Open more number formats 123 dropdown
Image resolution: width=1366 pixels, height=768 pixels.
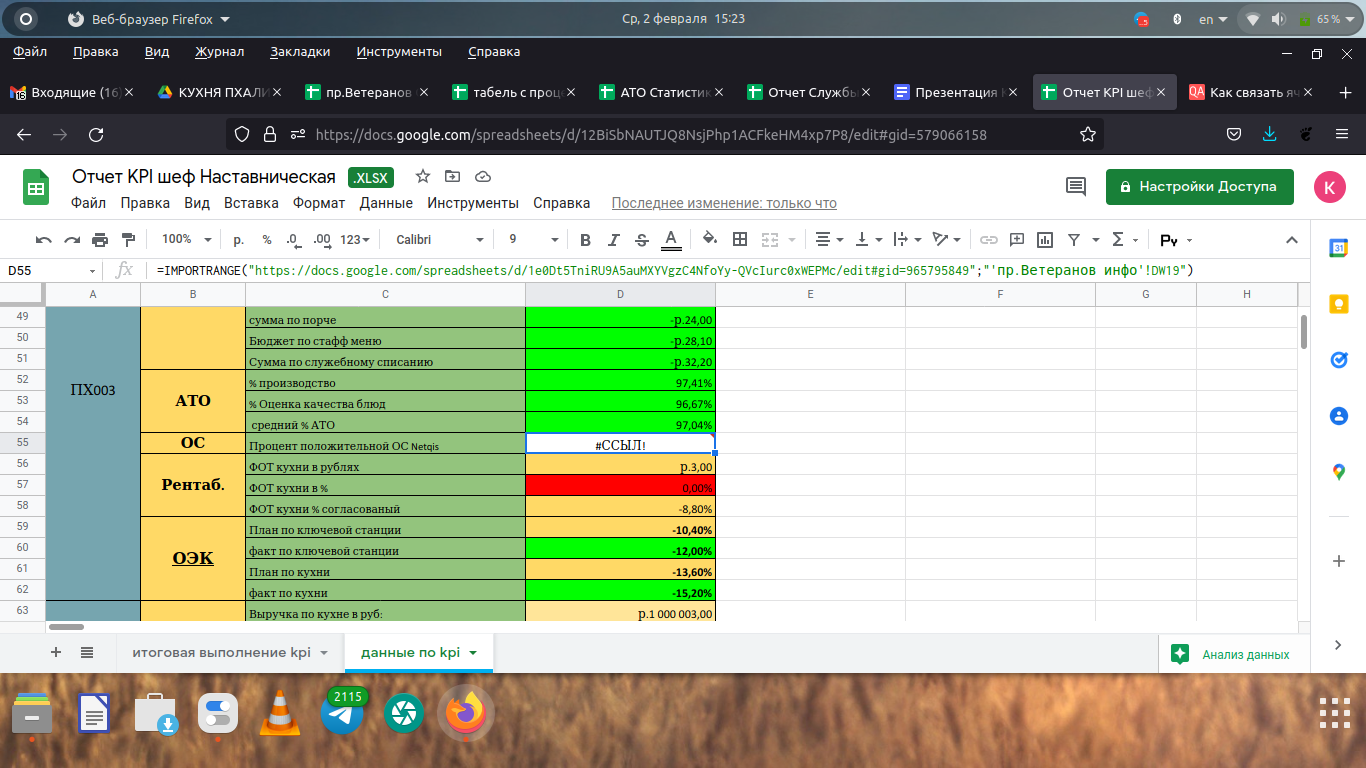click(355, 240)
